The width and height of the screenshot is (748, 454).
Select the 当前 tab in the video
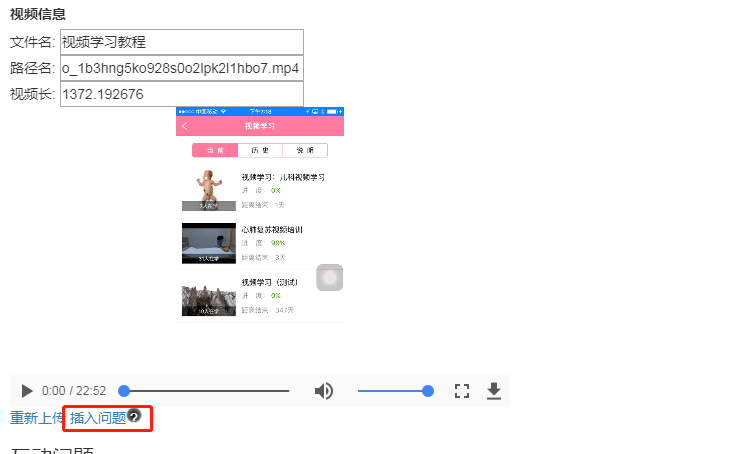pyautogui.click(x=215, y=150)
